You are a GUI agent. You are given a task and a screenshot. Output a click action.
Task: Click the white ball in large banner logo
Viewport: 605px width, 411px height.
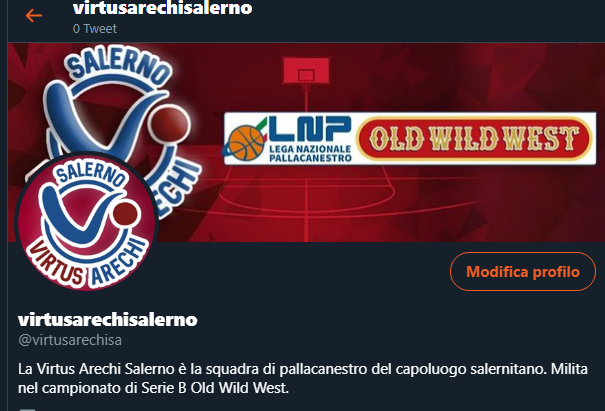[170, 123]
